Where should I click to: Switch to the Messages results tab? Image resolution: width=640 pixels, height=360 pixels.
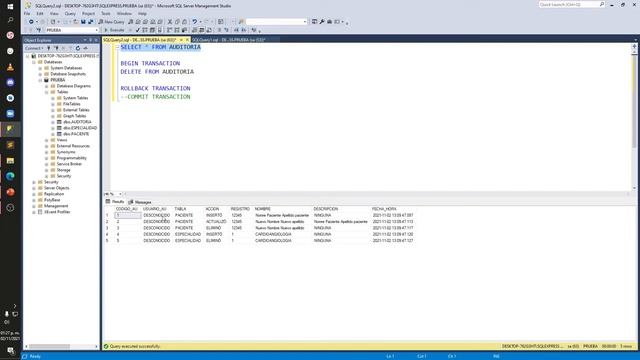click(x=140, y=202)
